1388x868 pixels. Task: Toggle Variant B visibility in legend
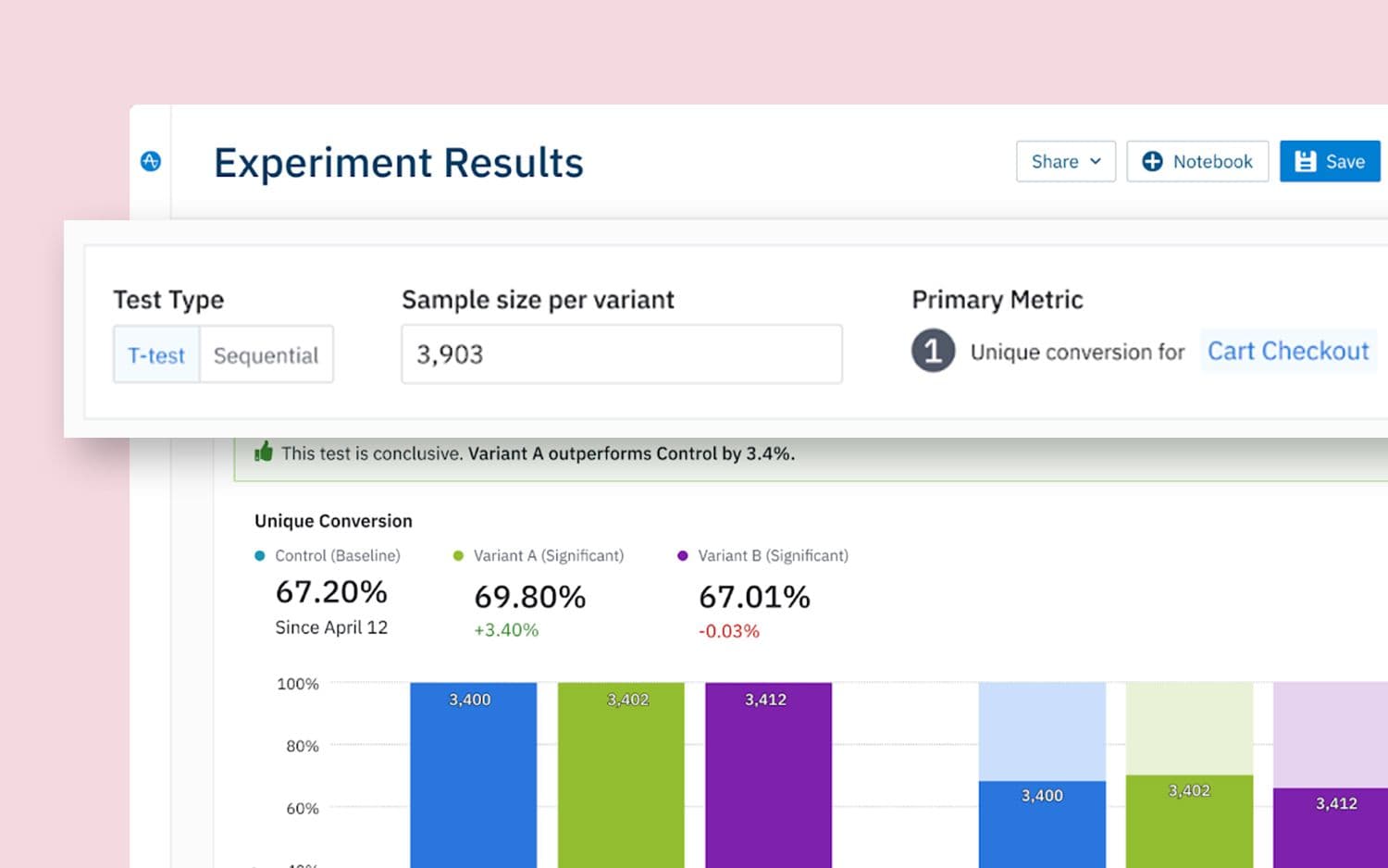coord(774,555)
